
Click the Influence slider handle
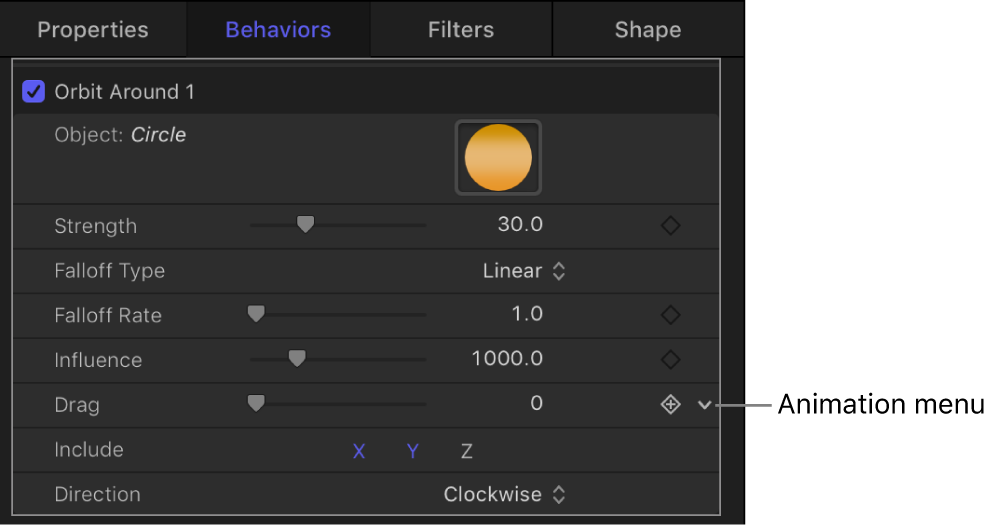coord(296,359)
